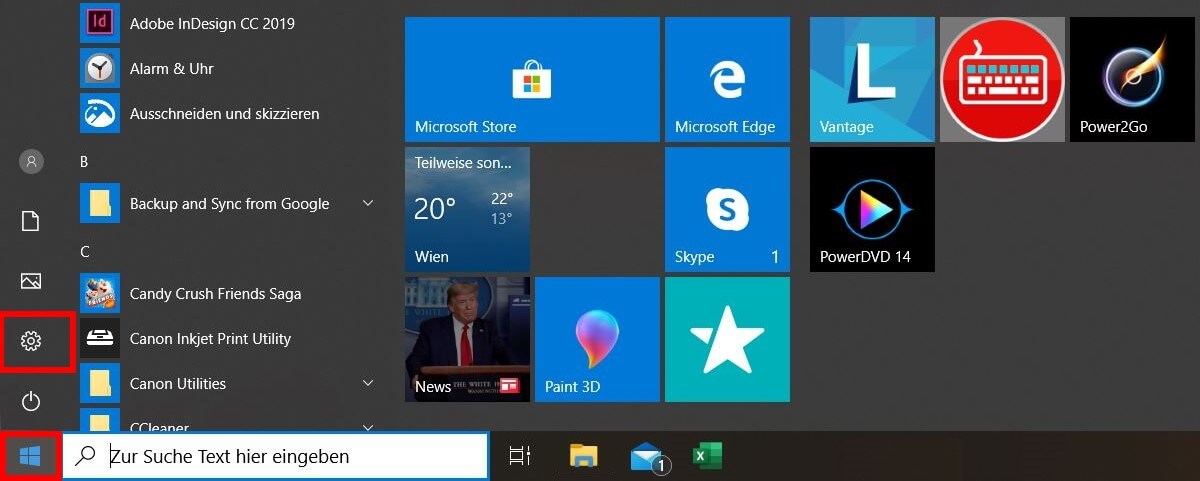The height and width of the screenshot is (481, 1200).
Task: Expand the Canon Utilities folder chevron
Action: coord(367,383)
